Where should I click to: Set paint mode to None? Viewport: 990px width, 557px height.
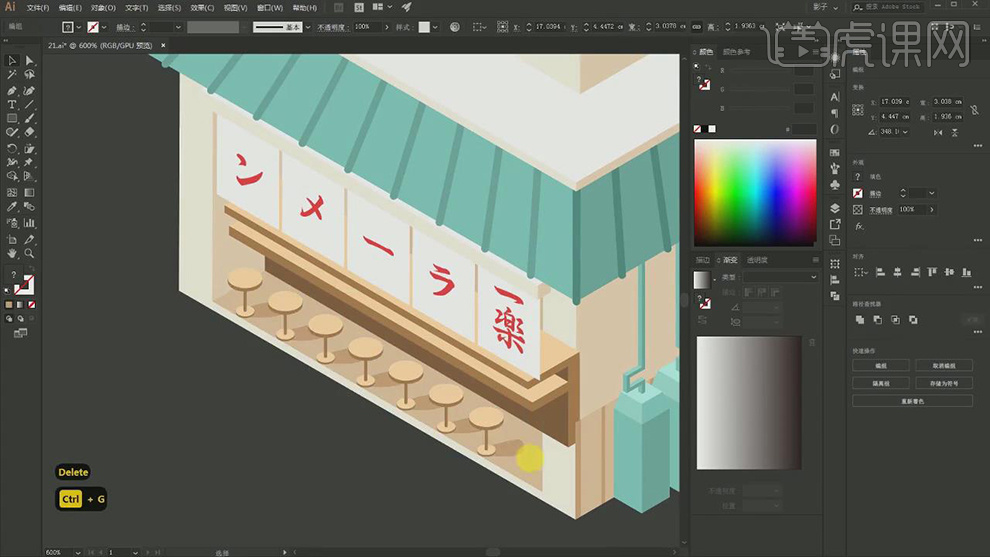(x=32, y=304)
